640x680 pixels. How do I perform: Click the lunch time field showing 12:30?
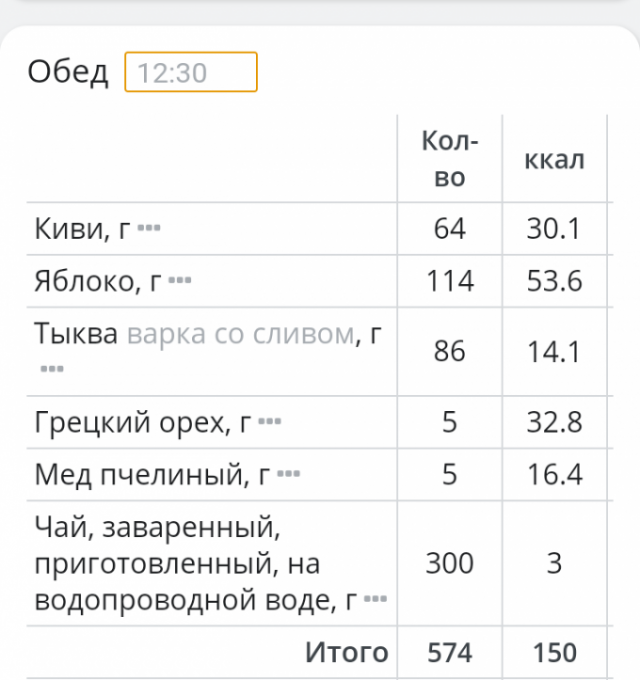(x=191, y=72)
